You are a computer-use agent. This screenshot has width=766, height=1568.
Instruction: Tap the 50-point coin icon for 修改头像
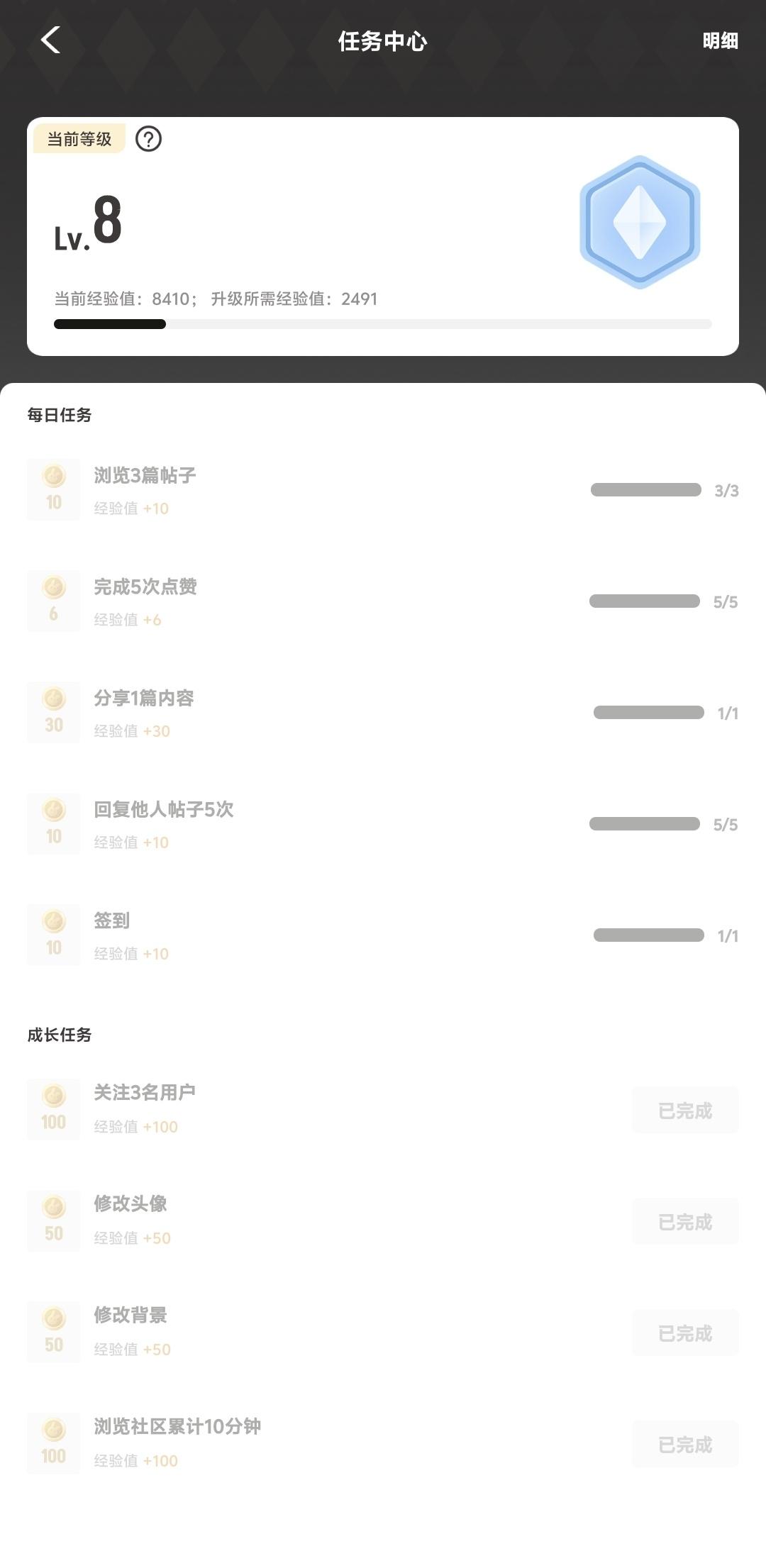[x=54, y=1221]
